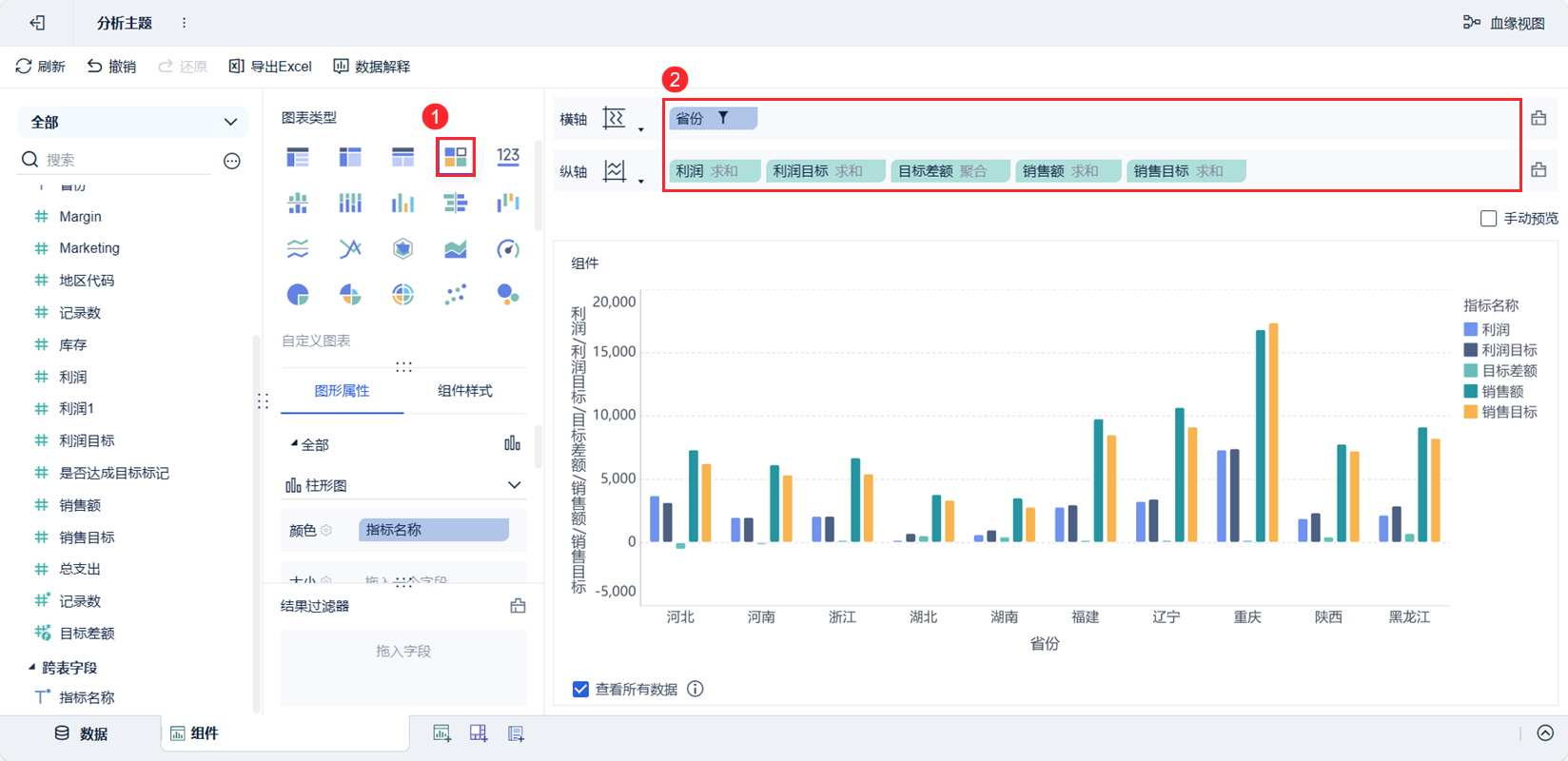
Task: Collapse the 跨表字段 tree section
Action: point(31,667)
